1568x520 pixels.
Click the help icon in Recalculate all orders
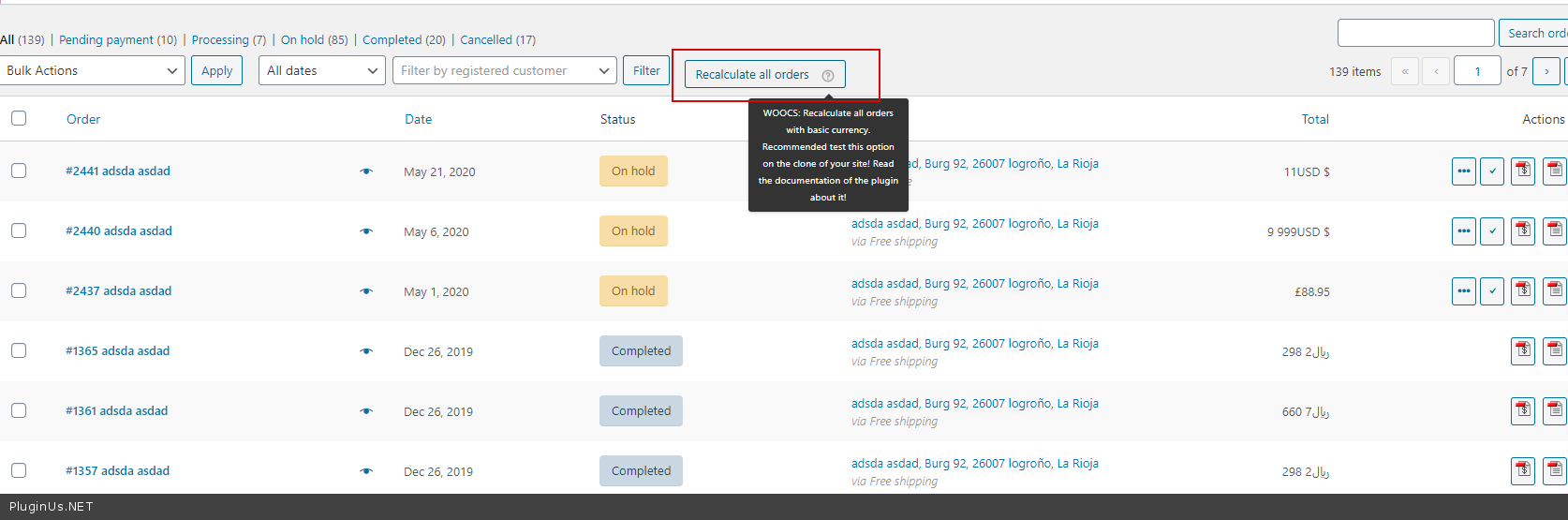click(828, 75)
